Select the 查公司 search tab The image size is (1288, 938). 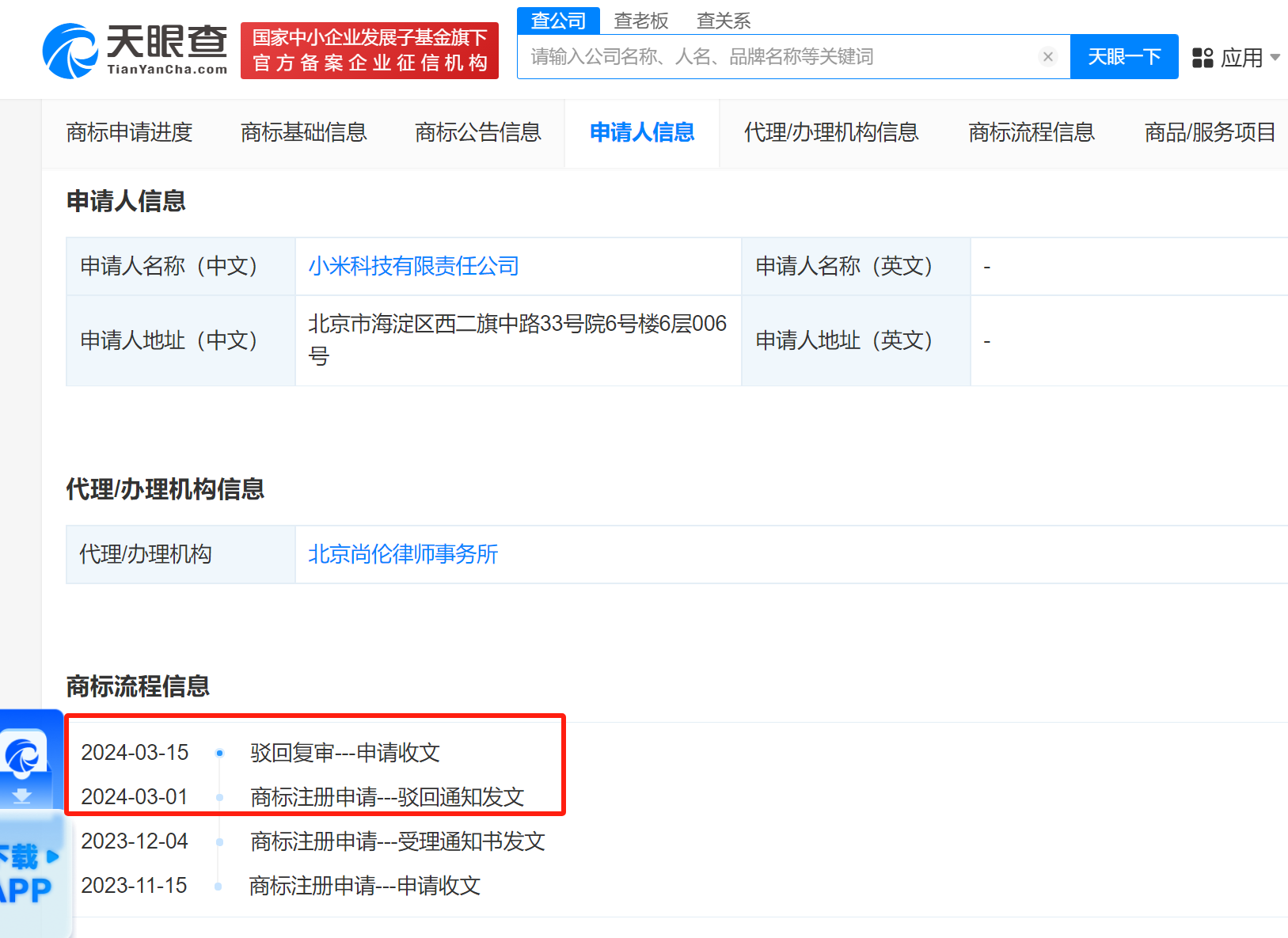pos(558,21)
